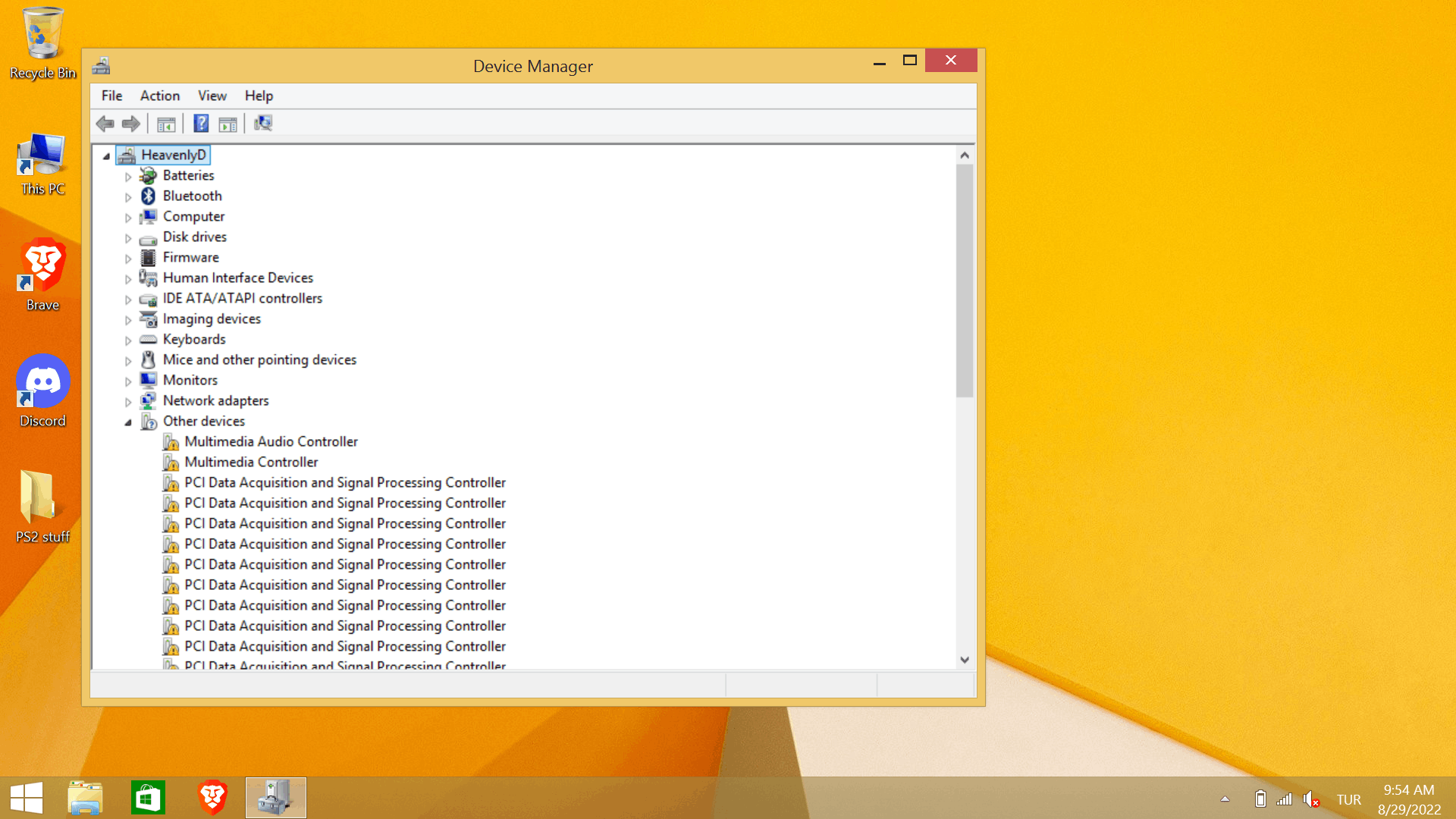Click the scrollbar down arrow

[965, 660]
